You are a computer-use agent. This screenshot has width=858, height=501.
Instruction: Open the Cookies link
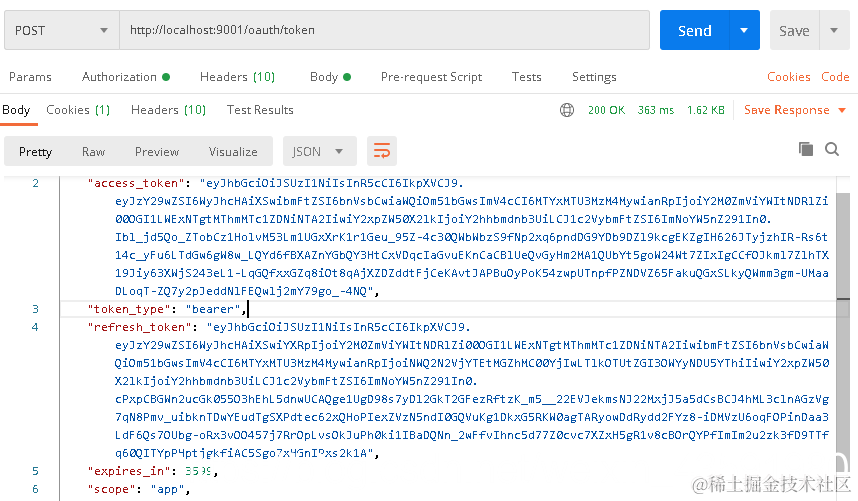pos(789,77)
